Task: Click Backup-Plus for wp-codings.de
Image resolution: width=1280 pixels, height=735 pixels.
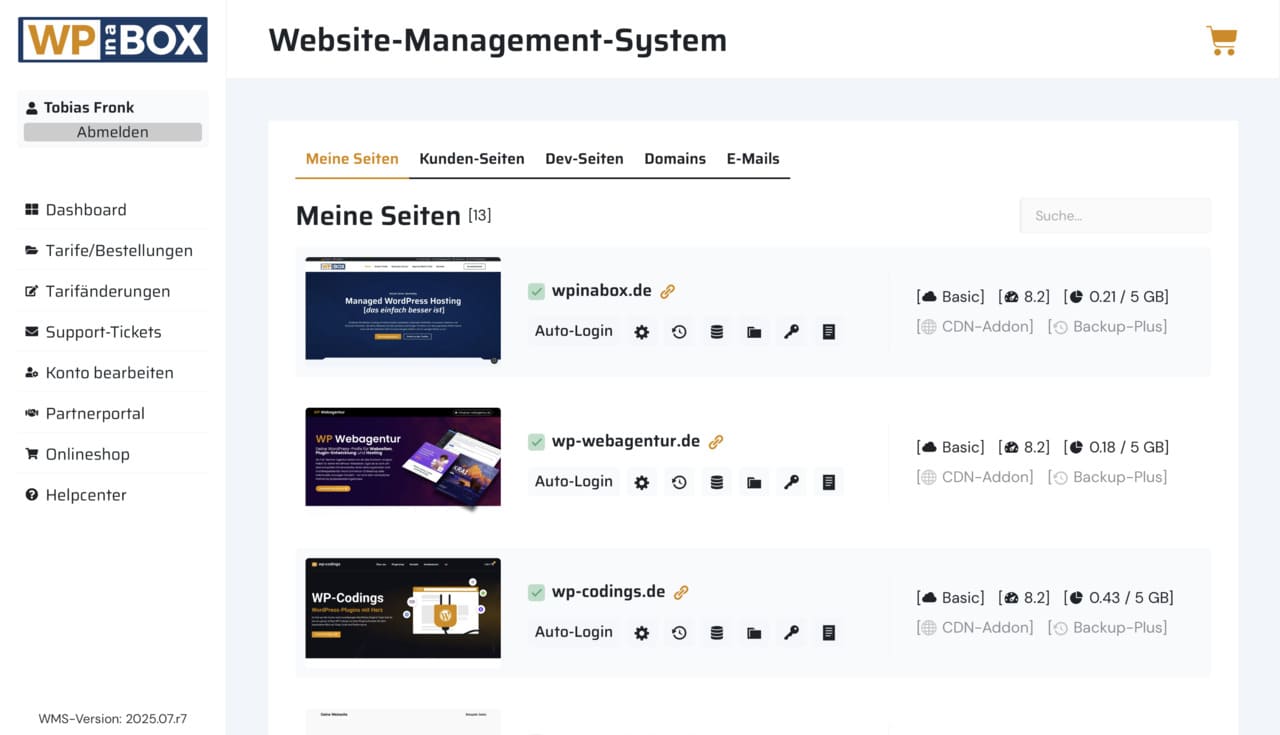Action: tap(1108, 627)
